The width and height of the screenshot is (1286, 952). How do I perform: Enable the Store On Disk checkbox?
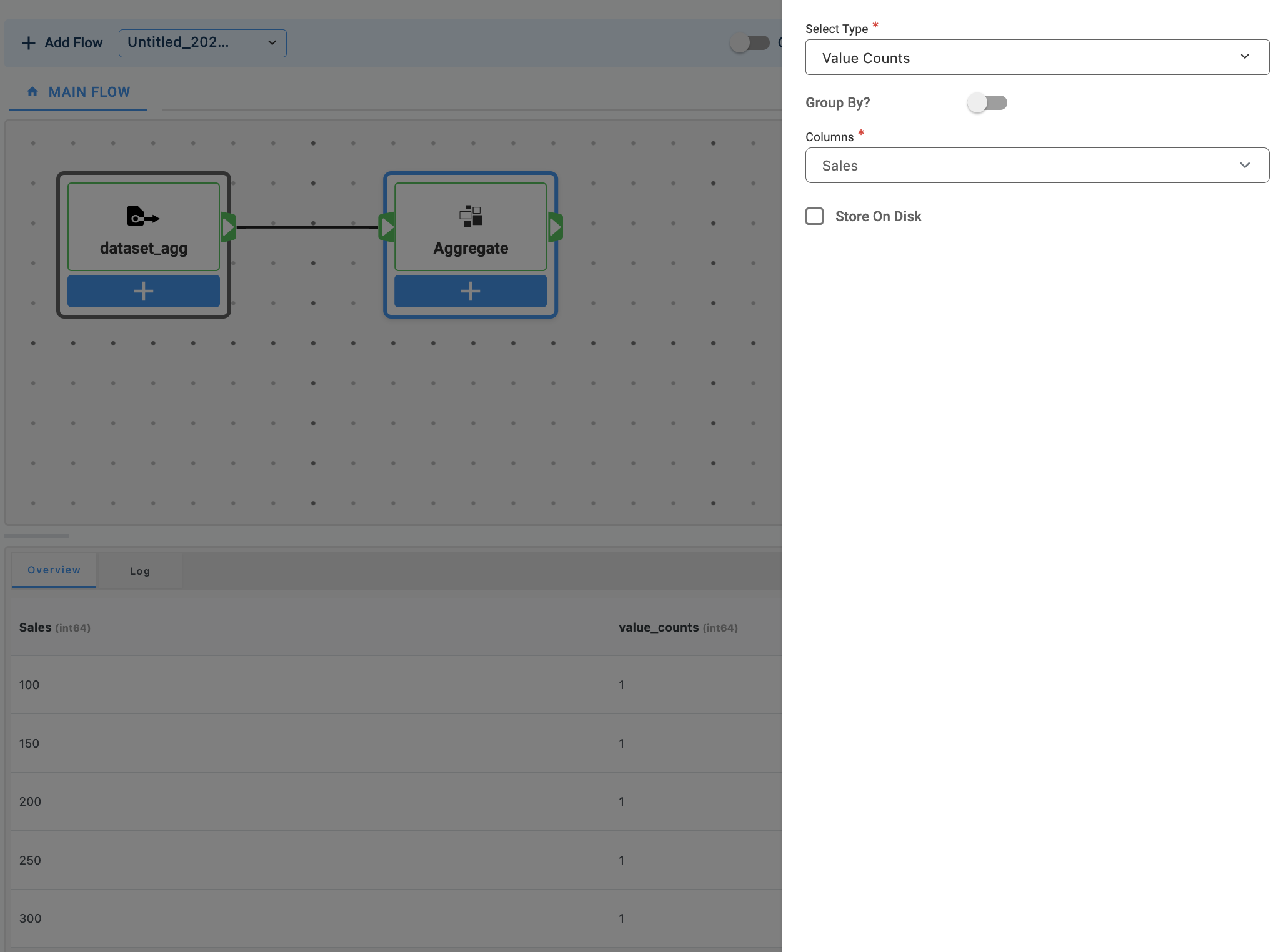coord(814,216)
